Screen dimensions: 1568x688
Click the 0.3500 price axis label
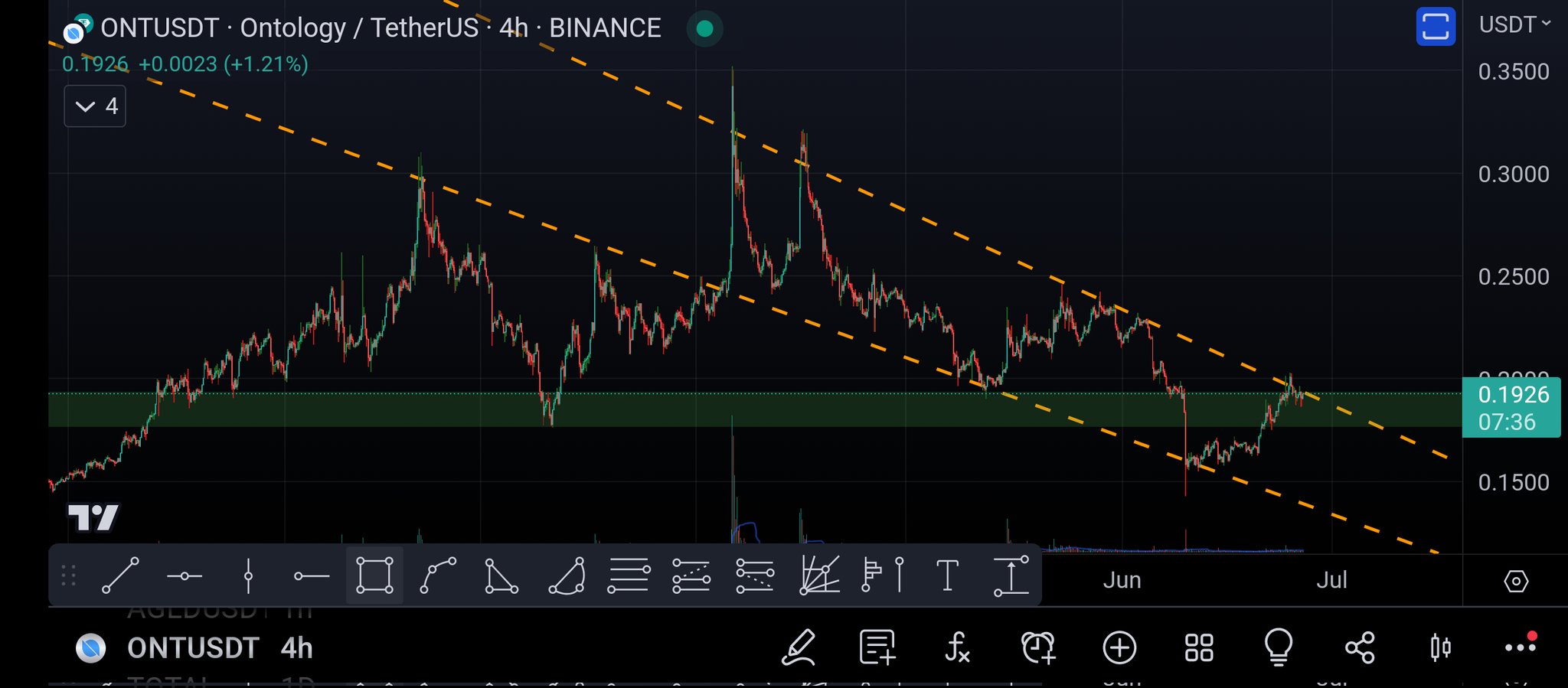click(x=1514, y=72)
